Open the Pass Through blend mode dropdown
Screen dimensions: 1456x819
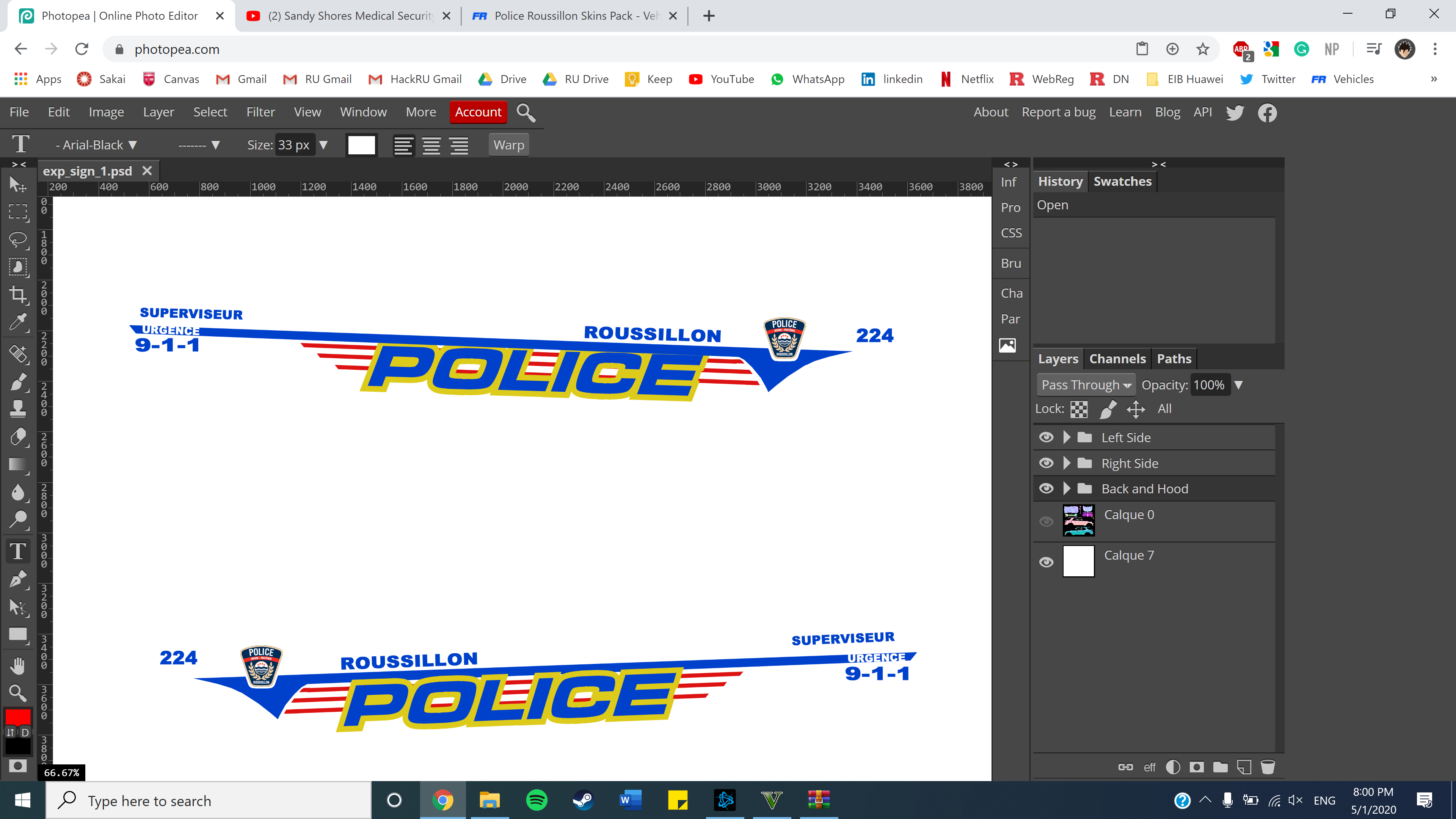(1086, 385)
